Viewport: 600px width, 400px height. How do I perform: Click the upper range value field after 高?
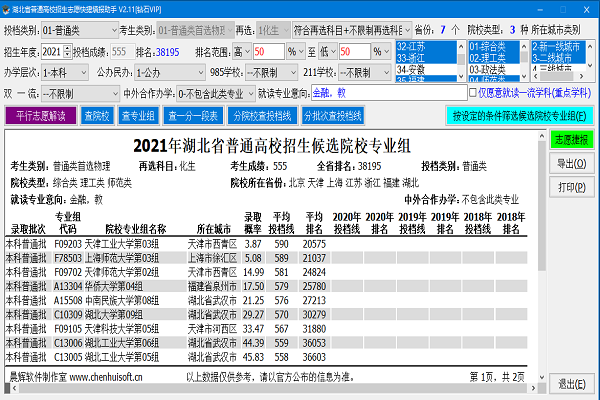tap(269, 52)
